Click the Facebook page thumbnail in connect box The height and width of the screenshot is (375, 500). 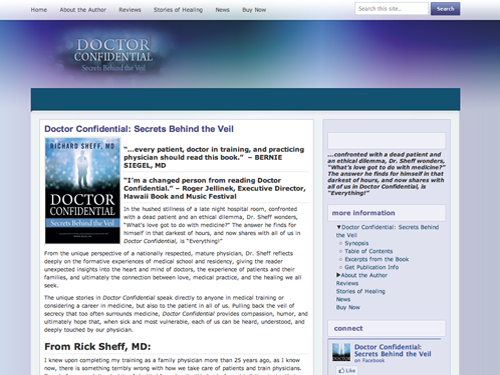tap(341, 352)
